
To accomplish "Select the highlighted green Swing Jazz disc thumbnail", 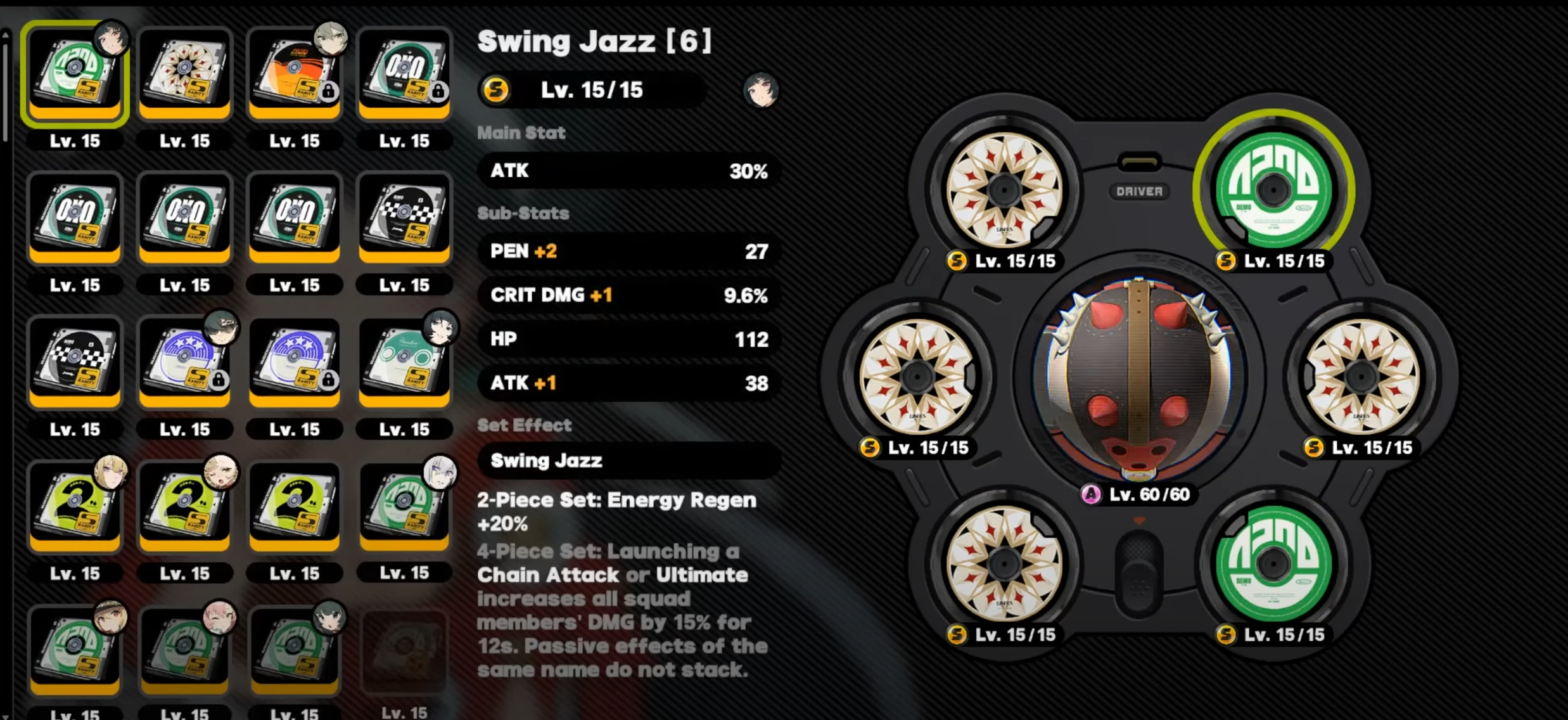I will (x=75, y=74).
